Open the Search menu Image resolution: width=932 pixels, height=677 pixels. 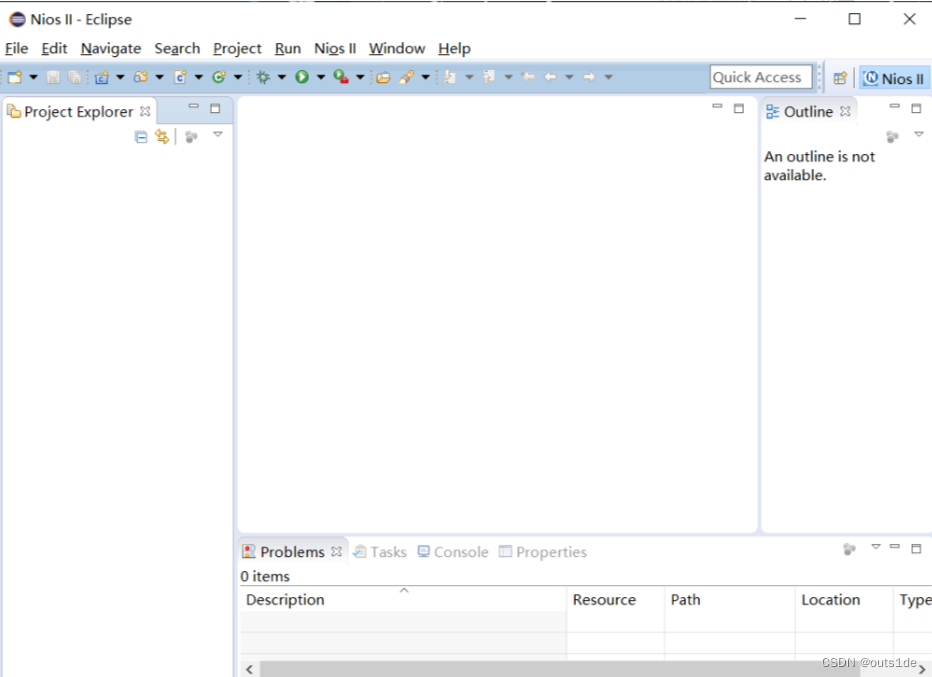tap(177, 49)
